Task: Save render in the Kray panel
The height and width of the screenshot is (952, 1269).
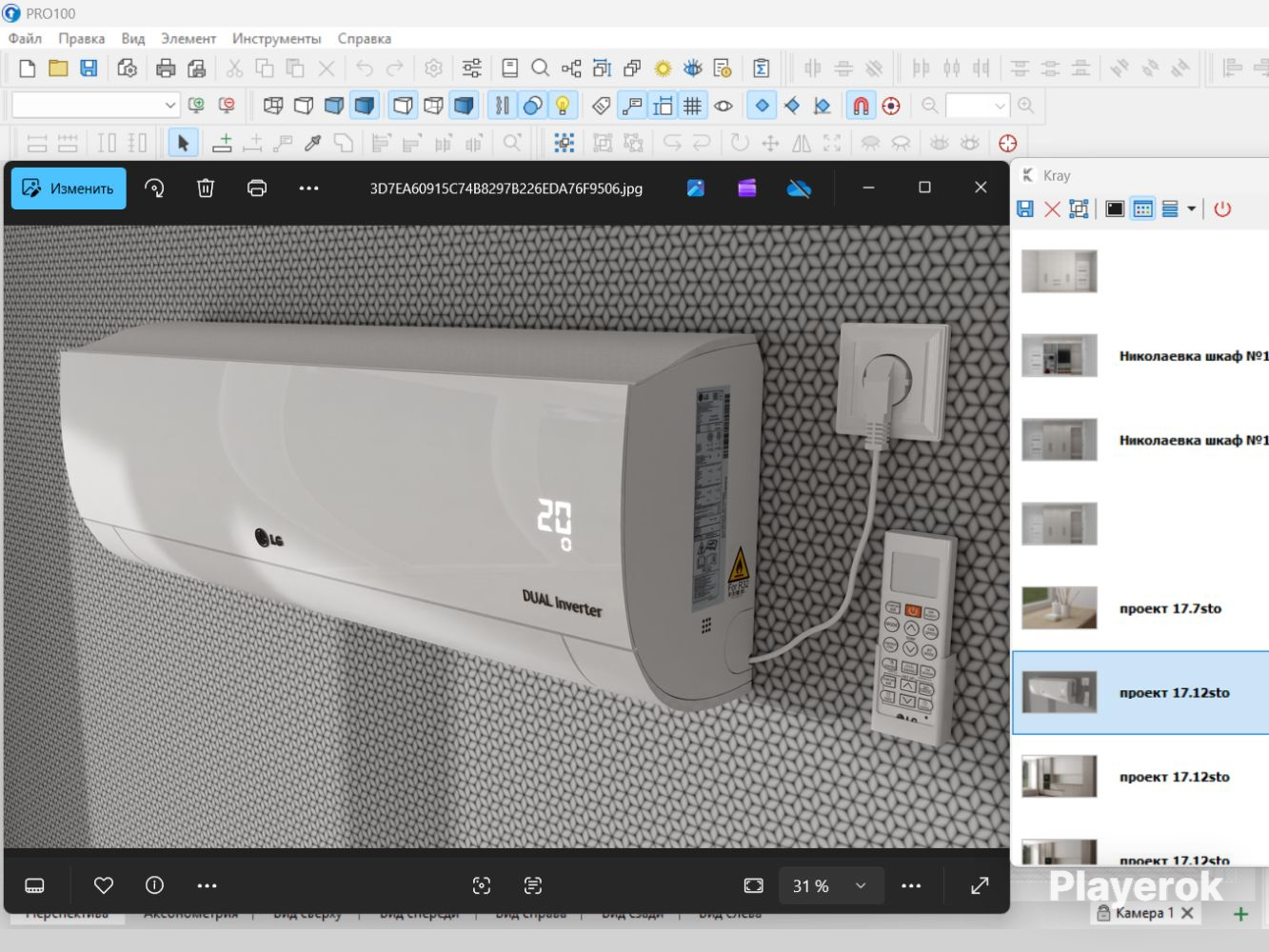Action: [x=1025, y=208]
